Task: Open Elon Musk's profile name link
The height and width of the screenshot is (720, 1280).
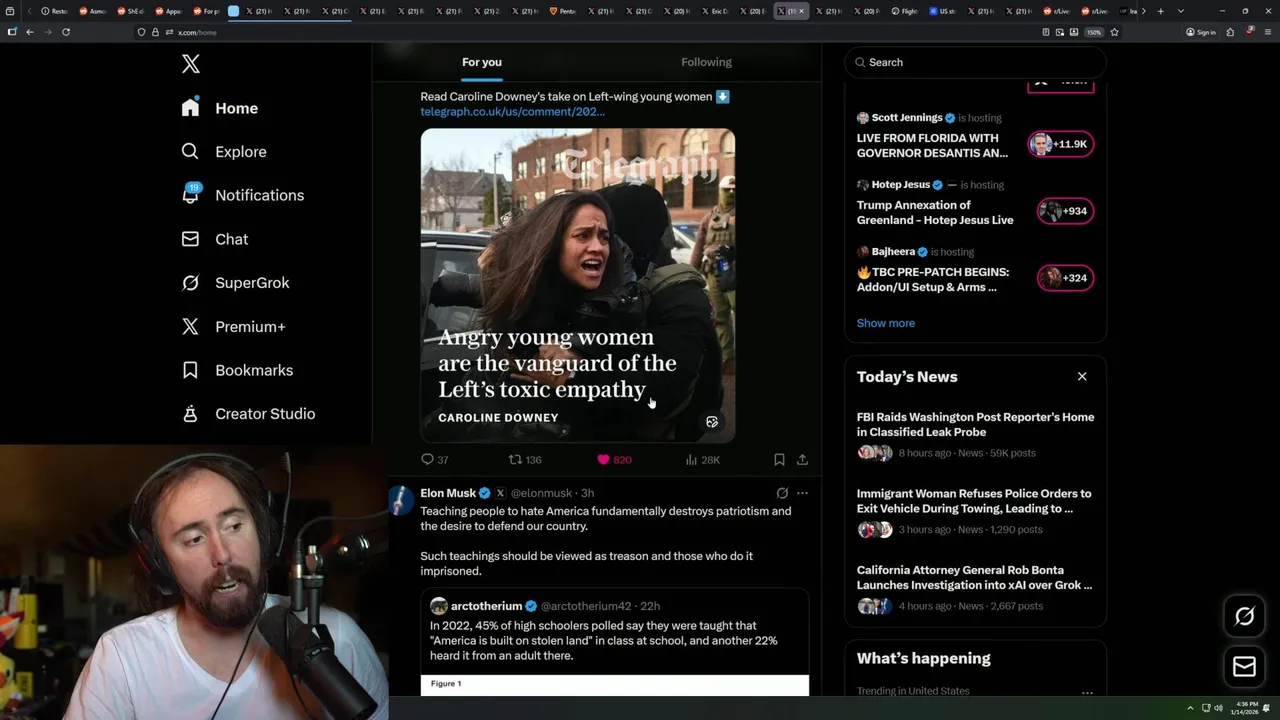Action: pos(448,493)
